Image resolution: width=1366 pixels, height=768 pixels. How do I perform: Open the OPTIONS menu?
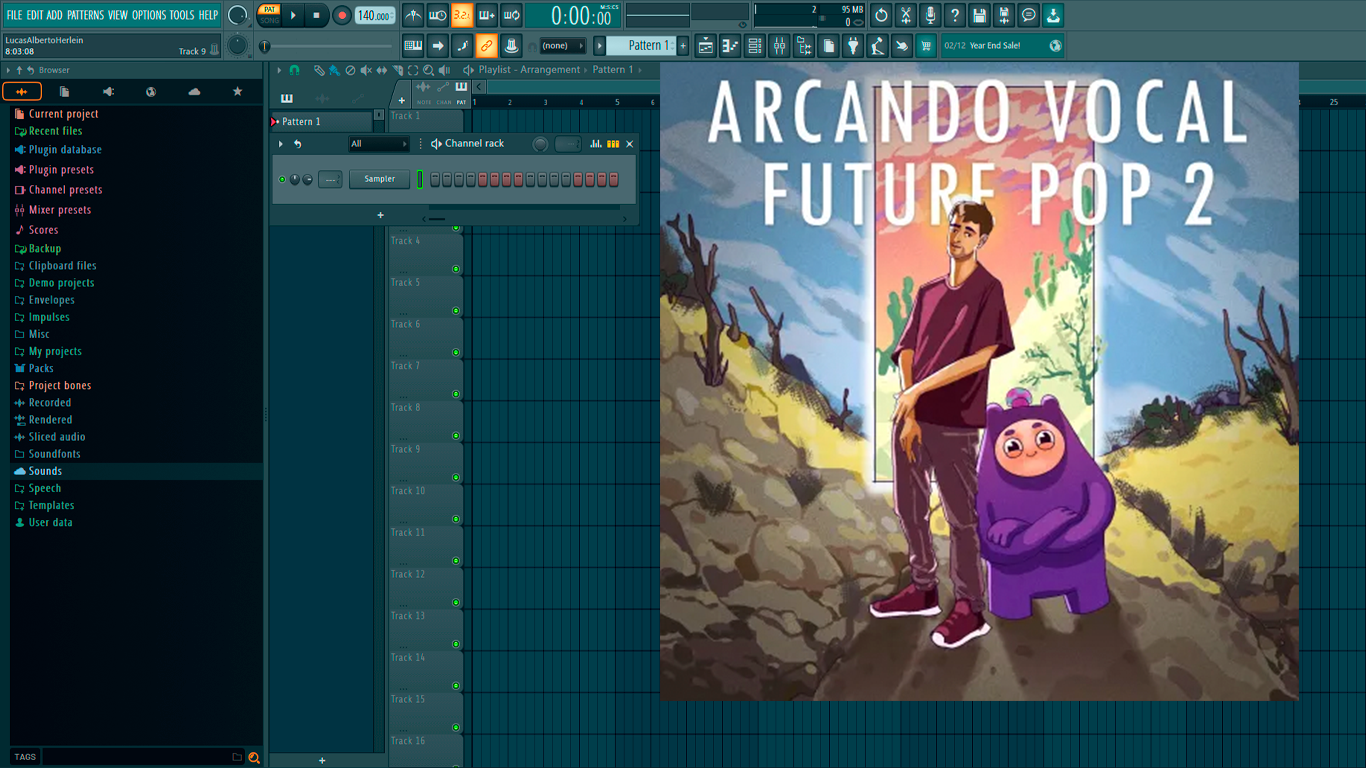point(149,15)
